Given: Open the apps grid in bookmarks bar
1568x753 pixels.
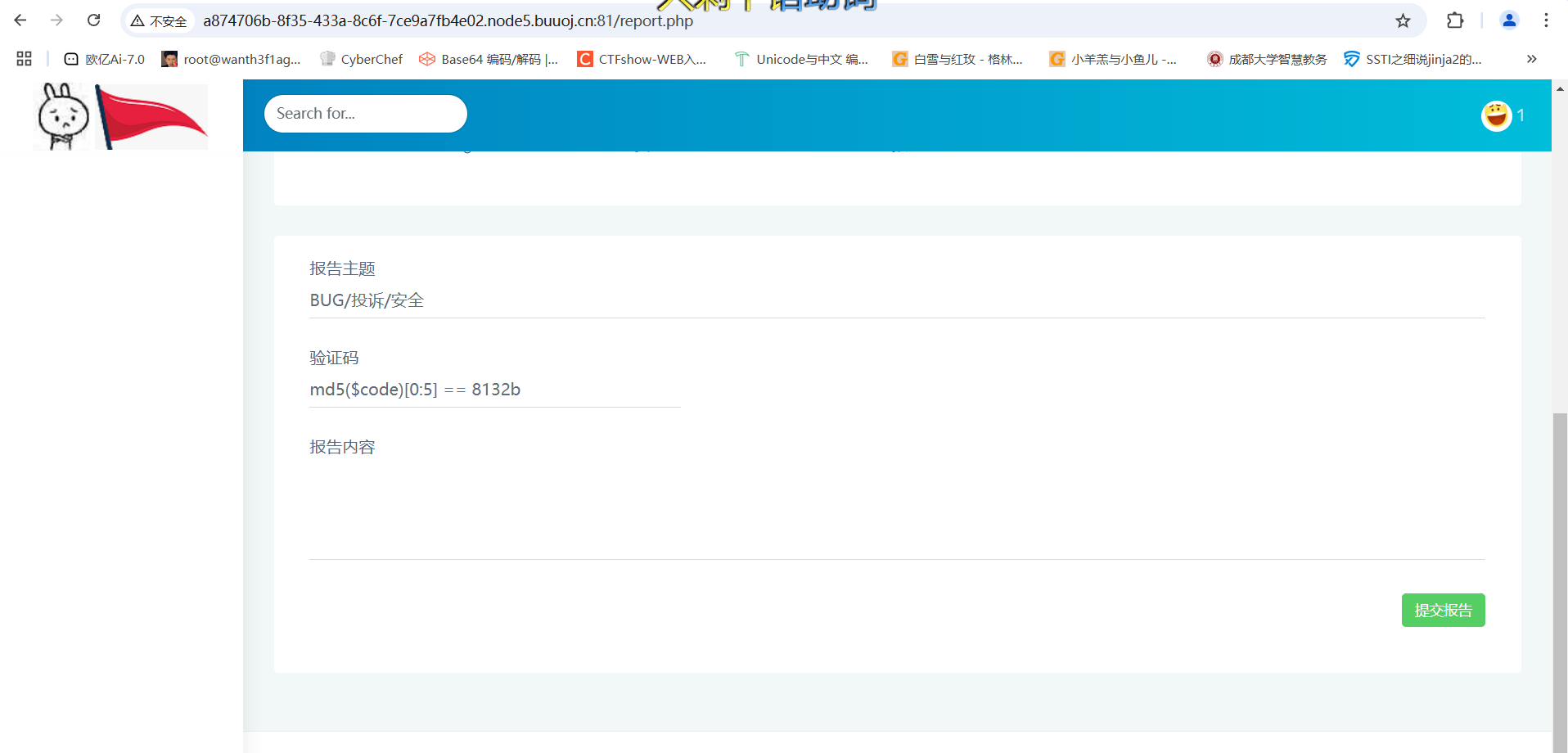Looking at the screenshot, I should (24, 59).
